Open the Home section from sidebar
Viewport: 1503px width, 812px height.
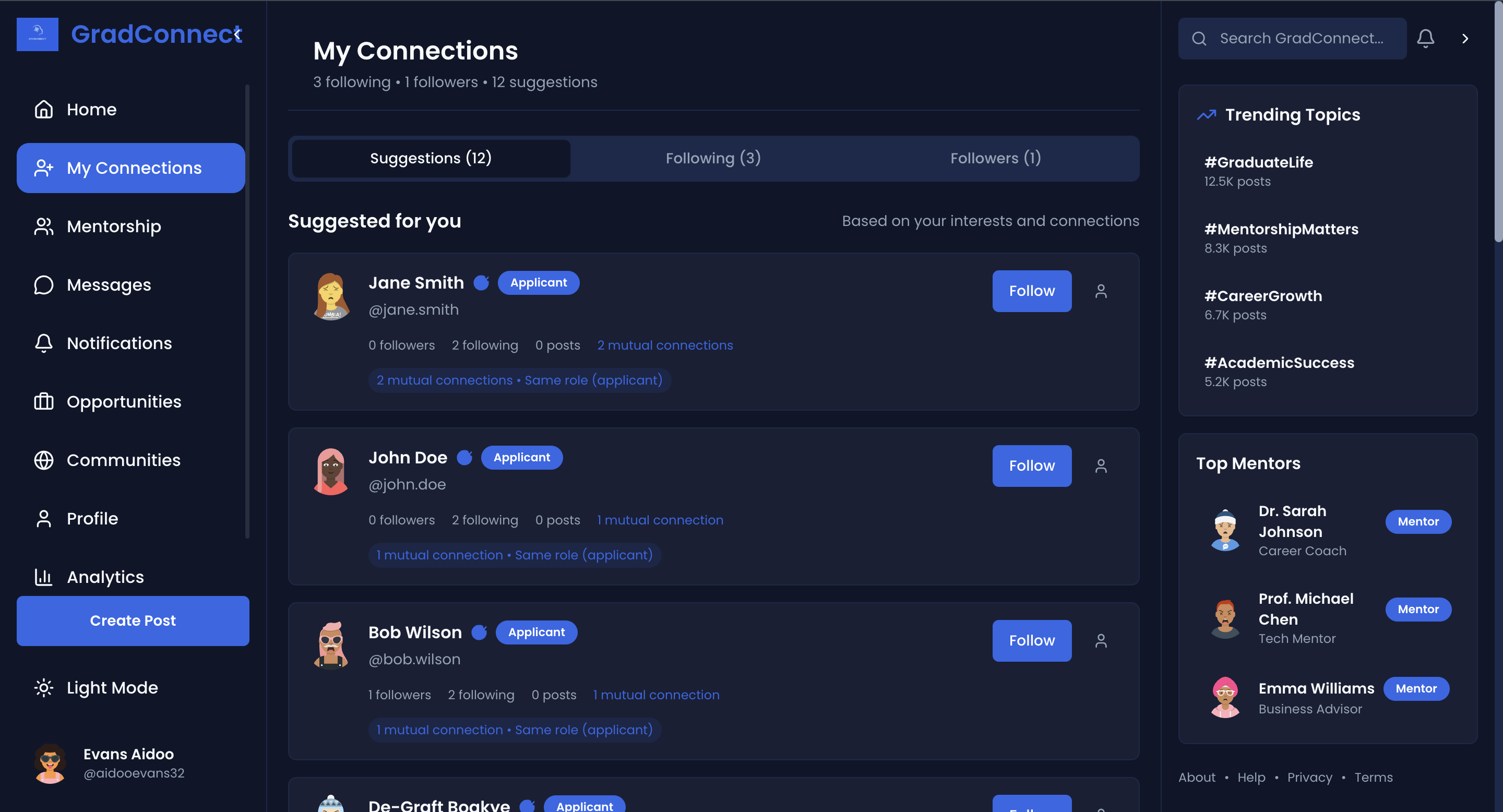(x=92, y=109)
